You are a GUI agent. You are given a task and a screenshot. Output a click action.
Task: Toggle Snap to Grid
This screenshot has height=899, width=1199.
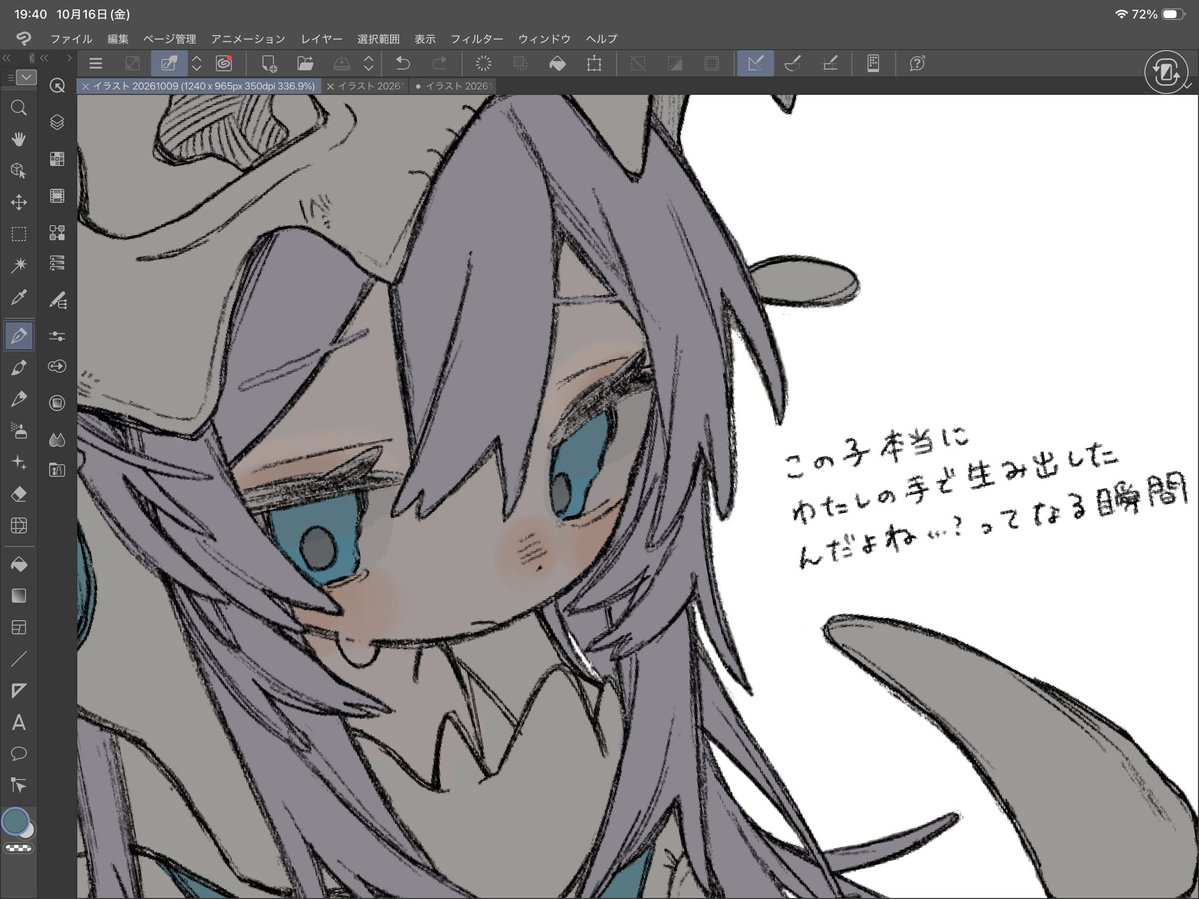(830, 63)
